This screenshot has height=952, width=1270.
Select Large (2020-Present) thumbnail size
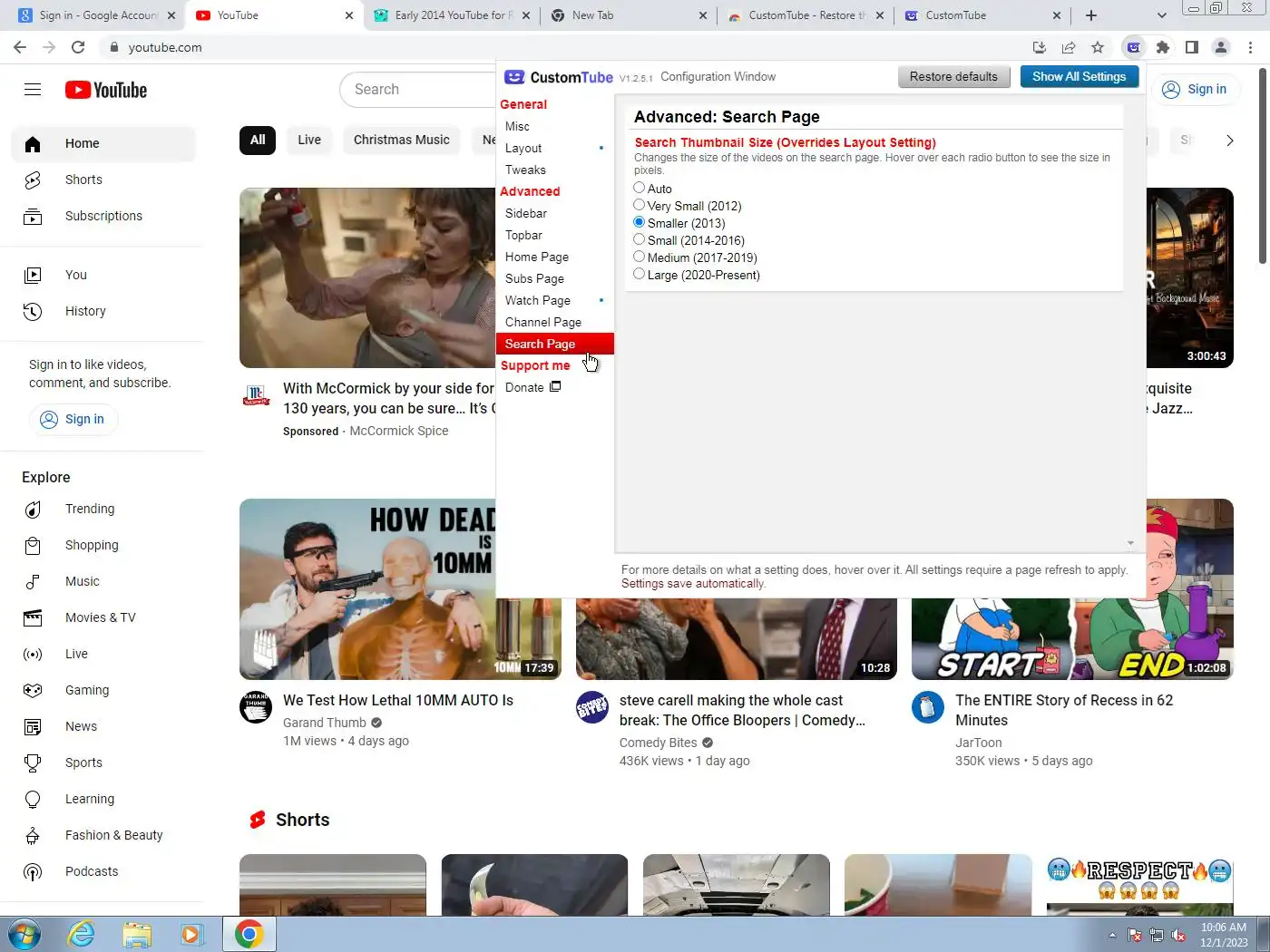639,274
